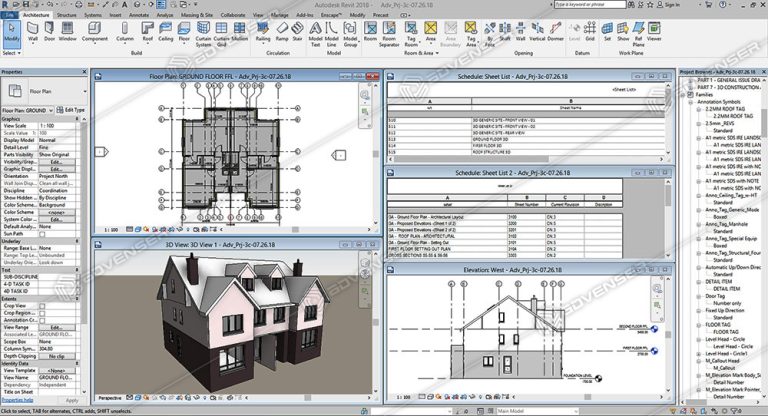The height and width of the screenshot is (416, 768).
Task: Collapse the Graphics section in Properties
Action: [x=77, y=119]
